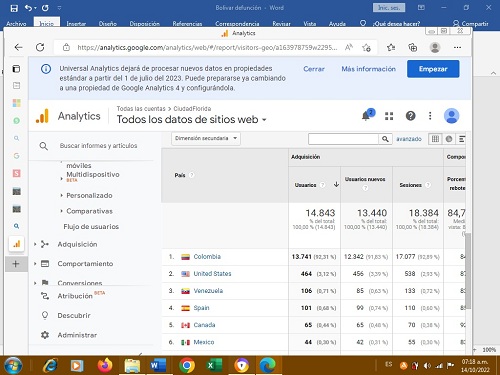Open the Descubrir item in the sidebar
The image size is (500, 375).
tap(74, 315)
